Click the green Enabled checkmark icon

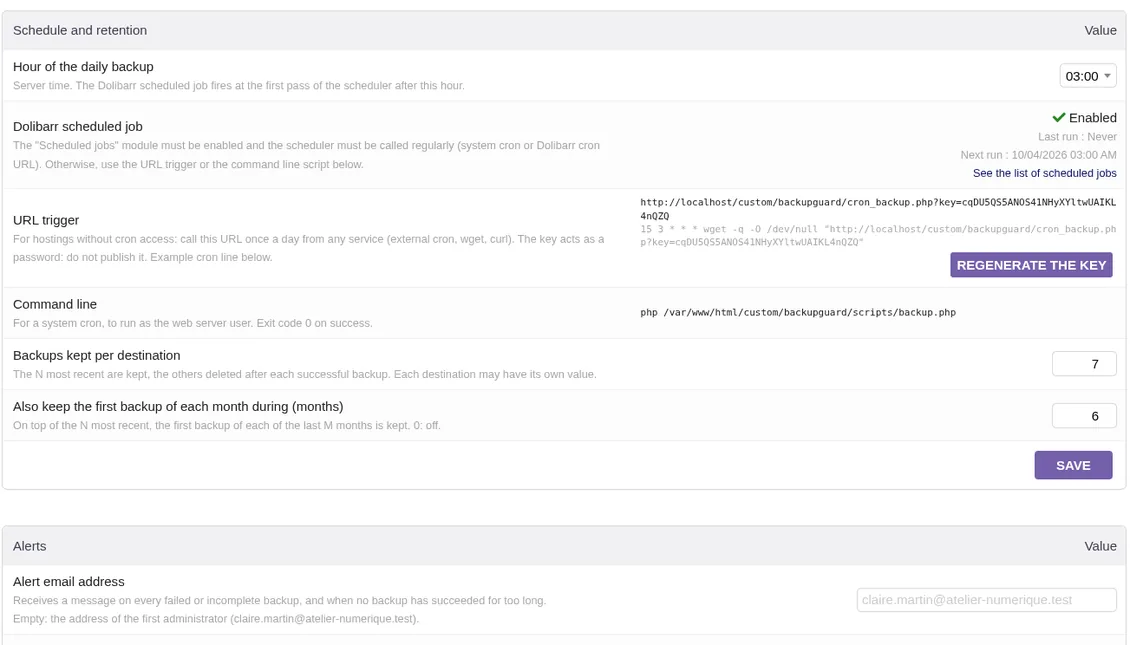pos(1059,117)
